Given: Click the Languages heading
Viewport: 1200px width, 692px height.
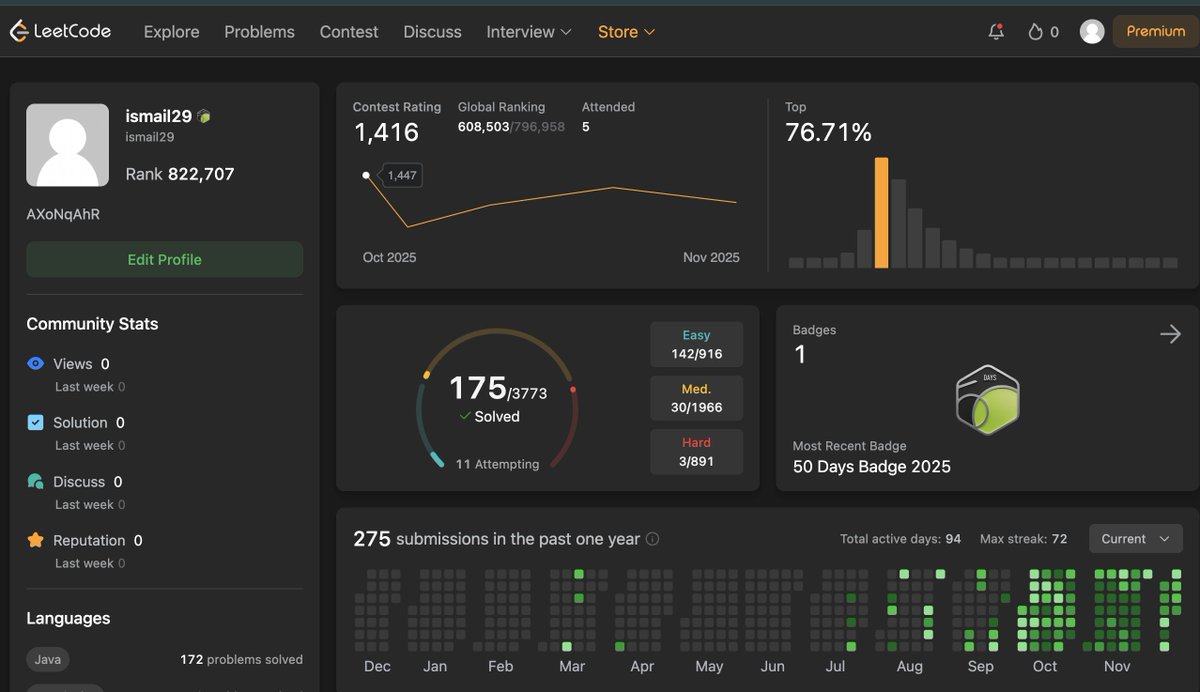Looking at the screenshot, I should pos(68,618).
